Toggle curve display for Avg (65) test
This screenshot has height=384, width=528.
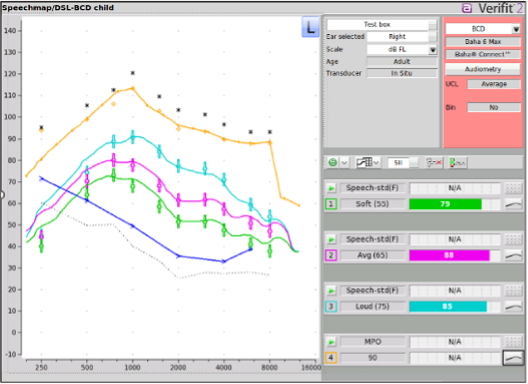click(513, 256)
